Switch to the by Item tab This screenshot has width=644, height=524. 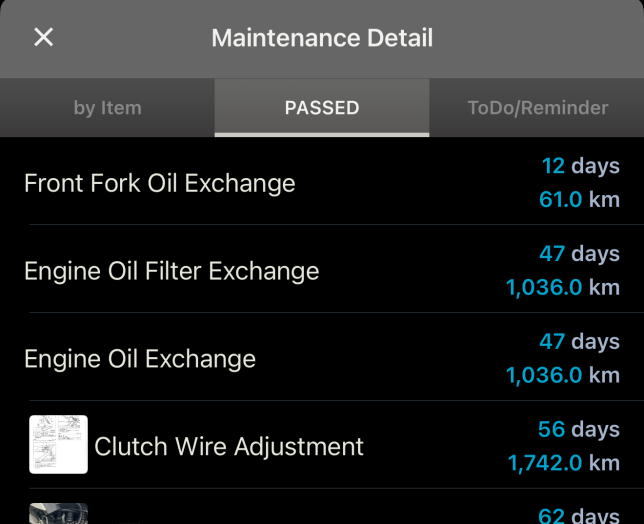click(x=107, y=108)
